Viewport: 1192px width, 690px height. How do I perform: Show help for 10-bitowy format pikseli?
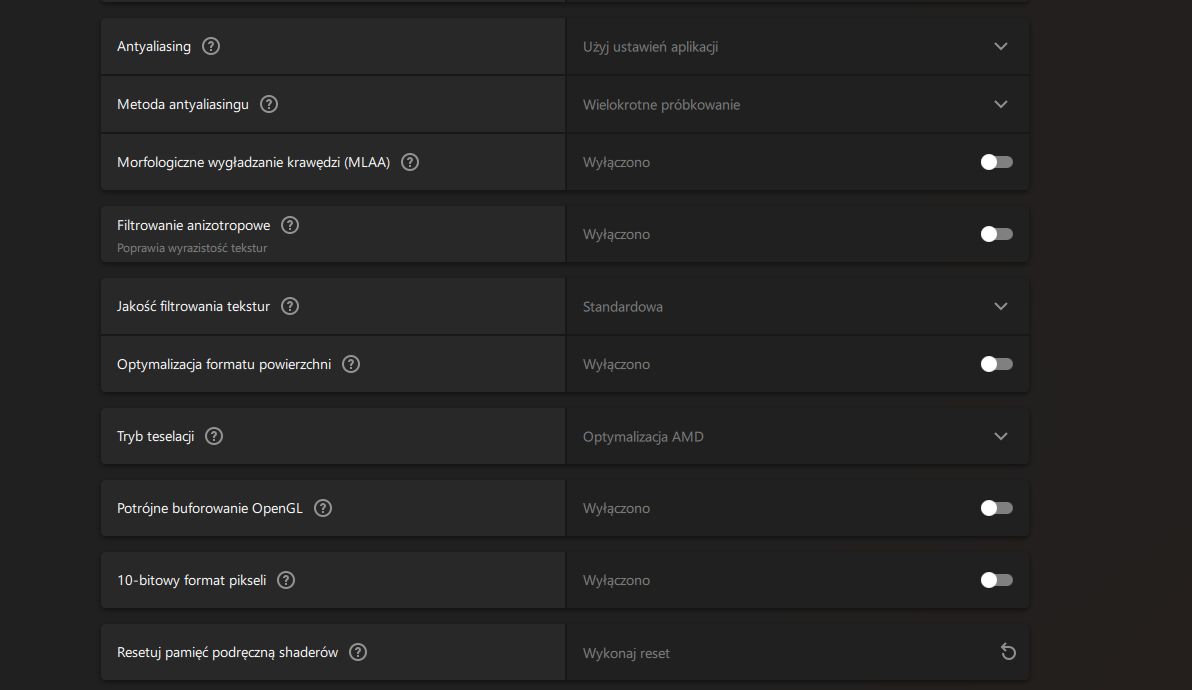click(x=286, y=580)
